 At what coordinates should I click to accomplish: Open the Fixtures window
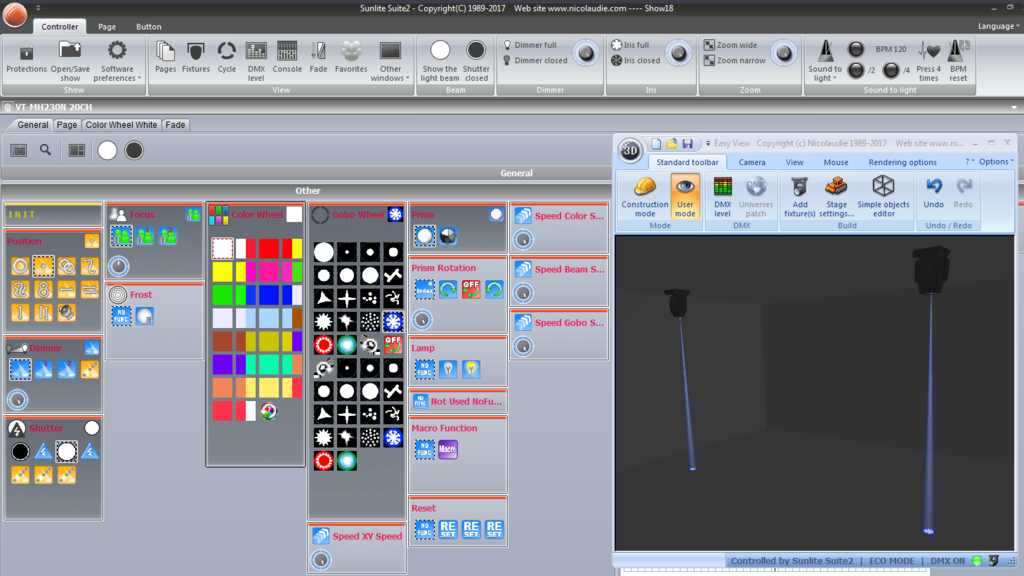(x=195, y=57)
